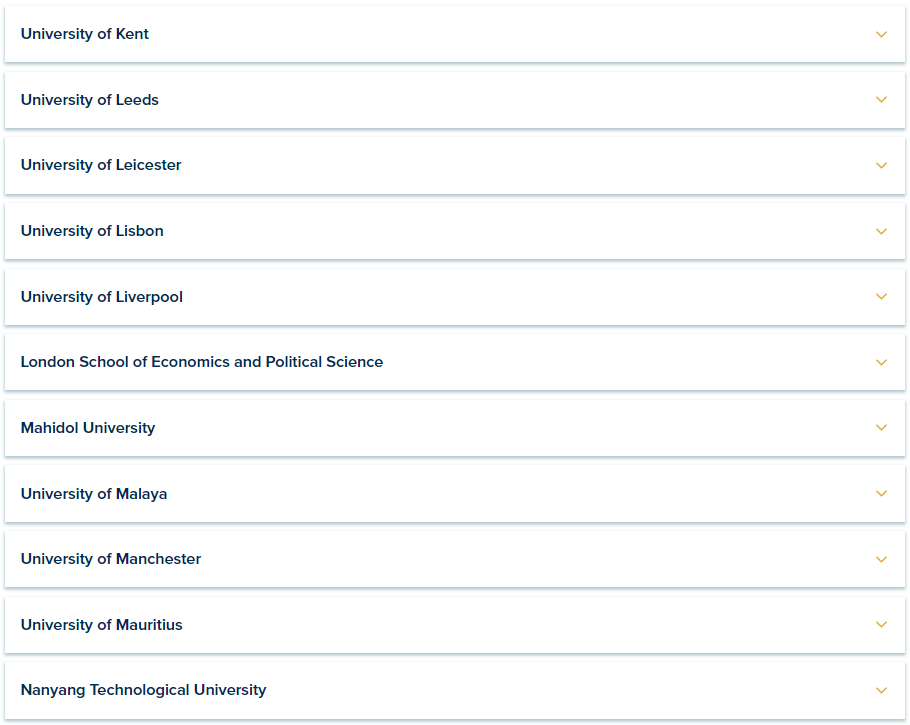The width and height of the screenshot is (910, 725).
Task: Click the chevron icon for University of Leeds
Action: [x=881, y=100]
